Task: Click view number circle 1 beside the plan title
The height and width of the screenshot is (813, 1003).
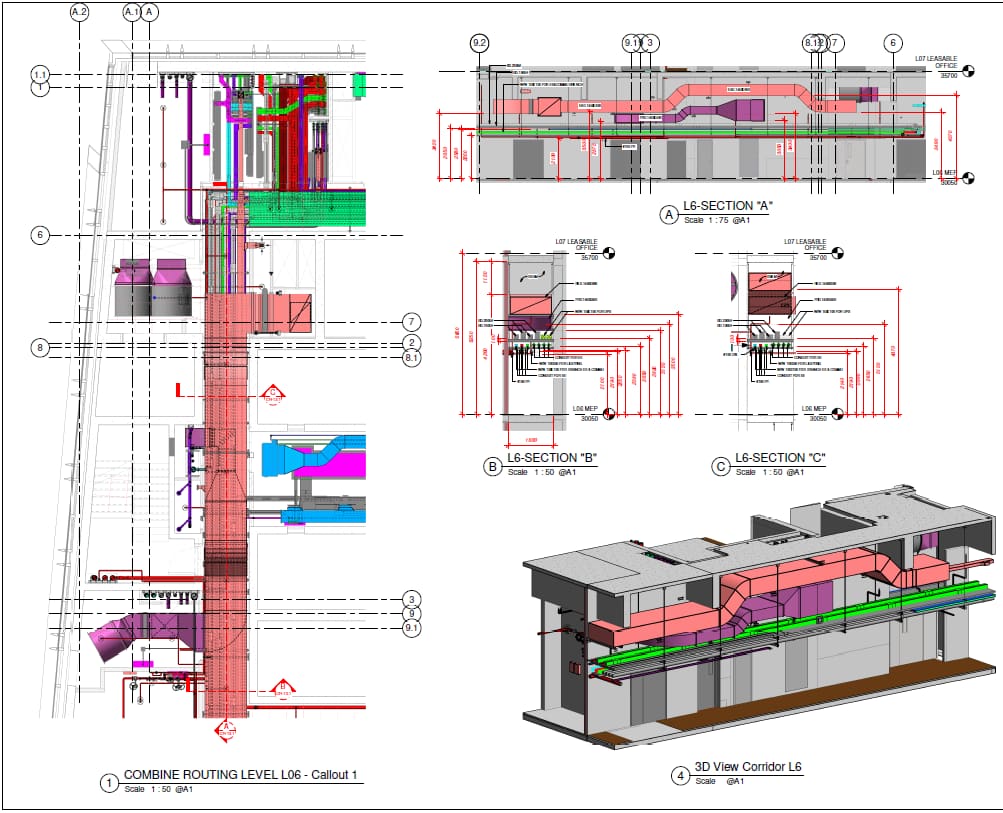Action: tap(109, 783)
